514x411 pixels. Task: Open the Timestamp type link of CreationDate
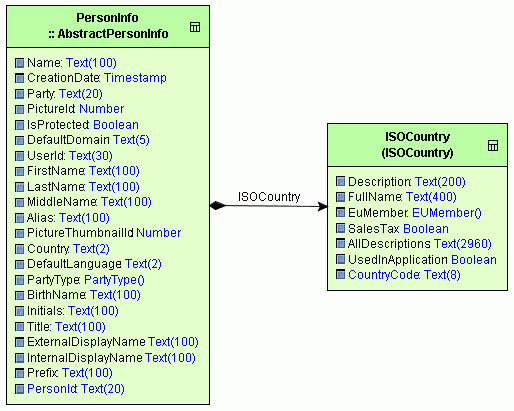[135, 78]
